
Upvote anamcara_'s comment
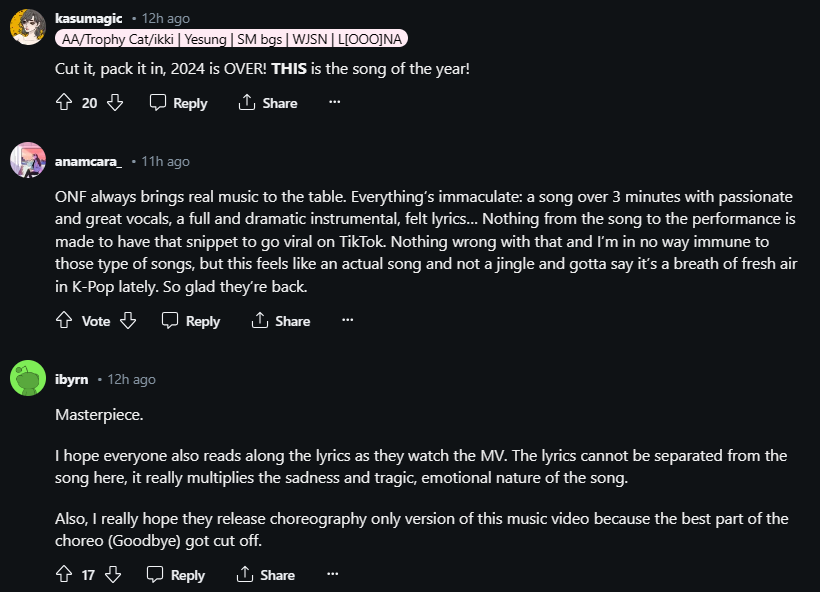tap(64, 321)
